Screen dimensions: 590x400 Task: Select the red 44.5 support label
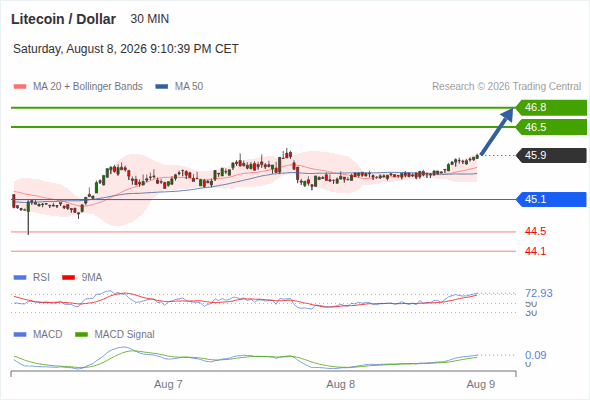click(535, 231)
